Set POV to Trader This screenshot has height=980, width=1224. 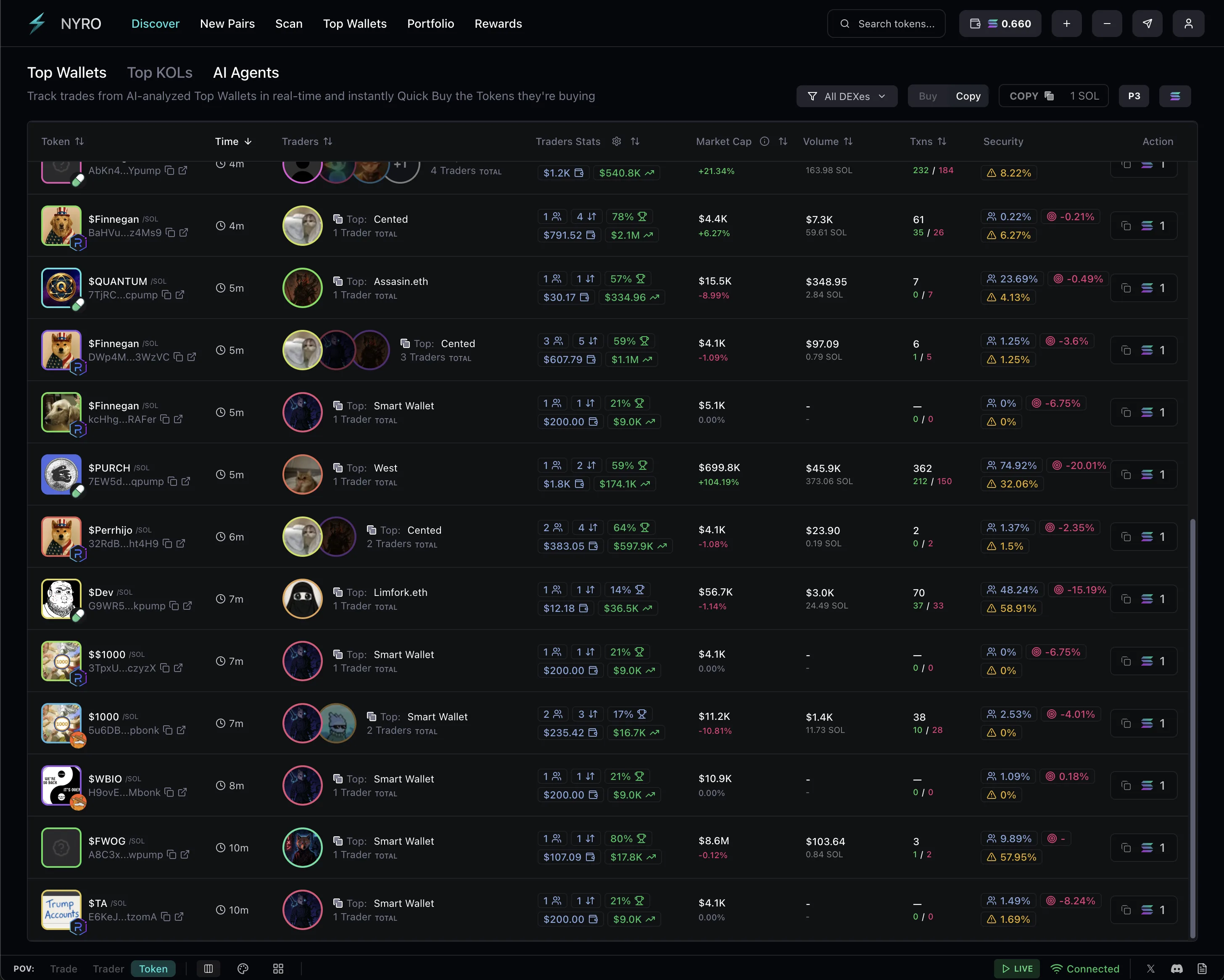point(108,969)
